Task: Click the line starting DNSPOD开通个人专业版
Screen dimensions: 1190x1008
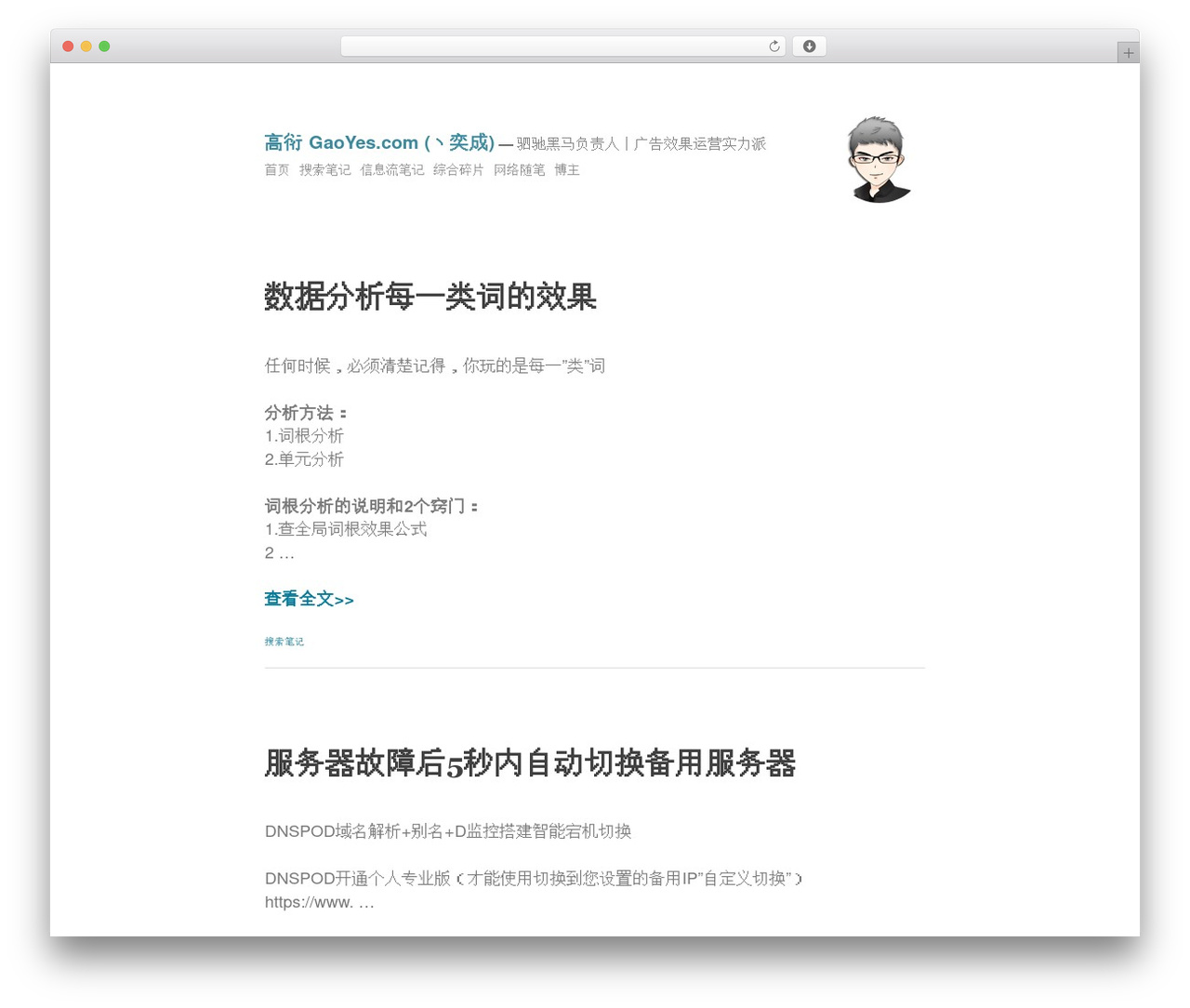Action: (x=534, y=878)
